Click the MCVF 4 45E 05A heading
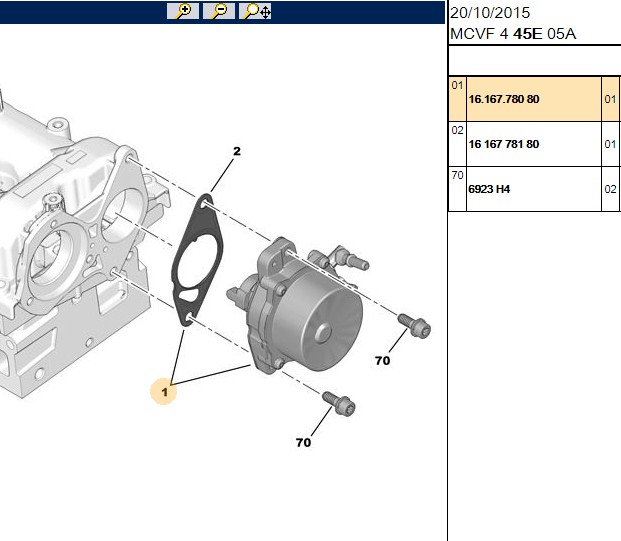Screen dimensions: 621x541 [x=513, y=34]
